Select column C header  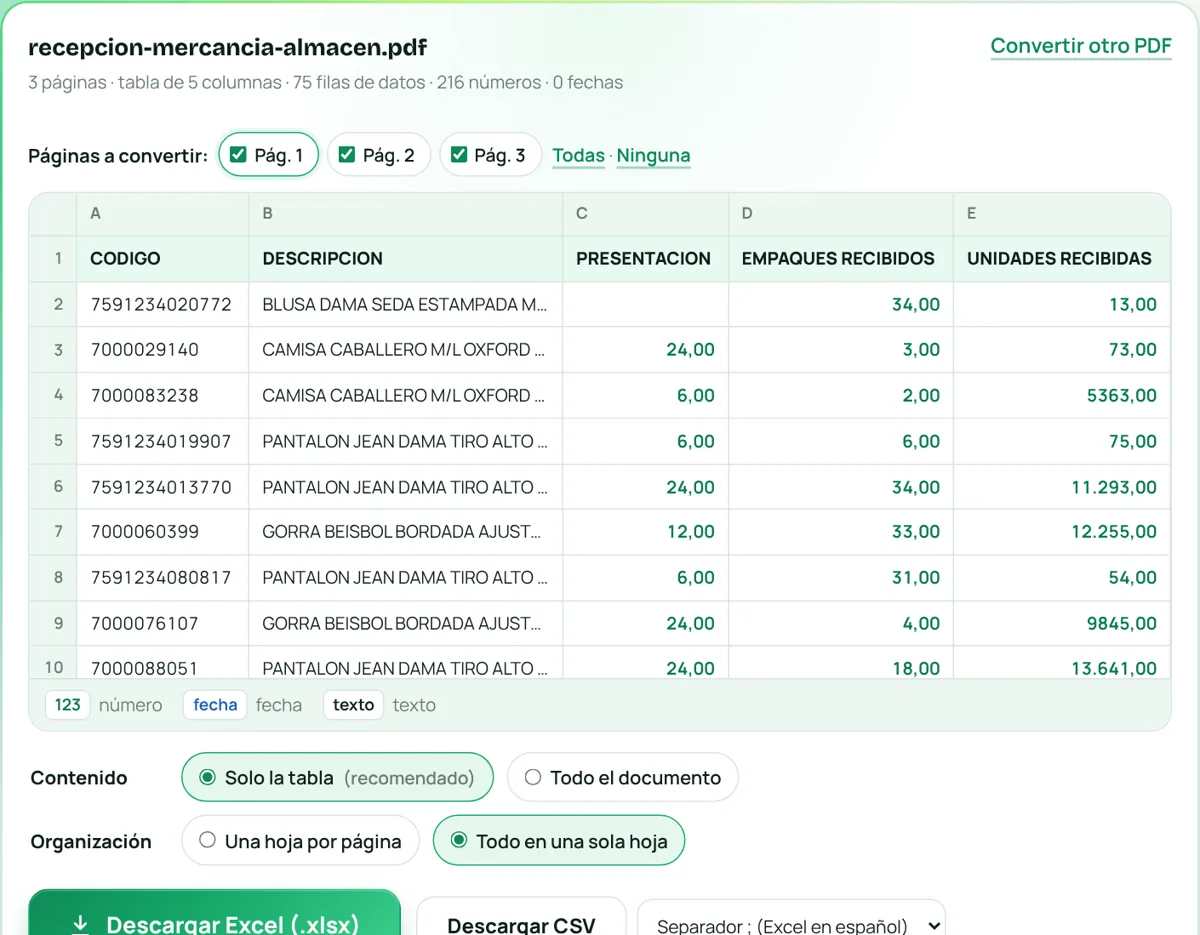646,214
